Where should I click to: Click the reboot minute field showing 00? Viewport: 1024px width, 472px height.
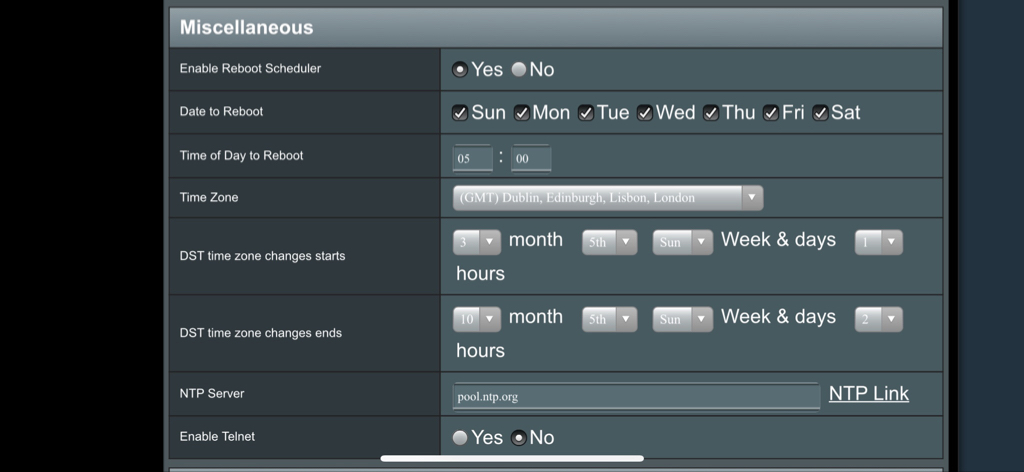tap(531, 159)
